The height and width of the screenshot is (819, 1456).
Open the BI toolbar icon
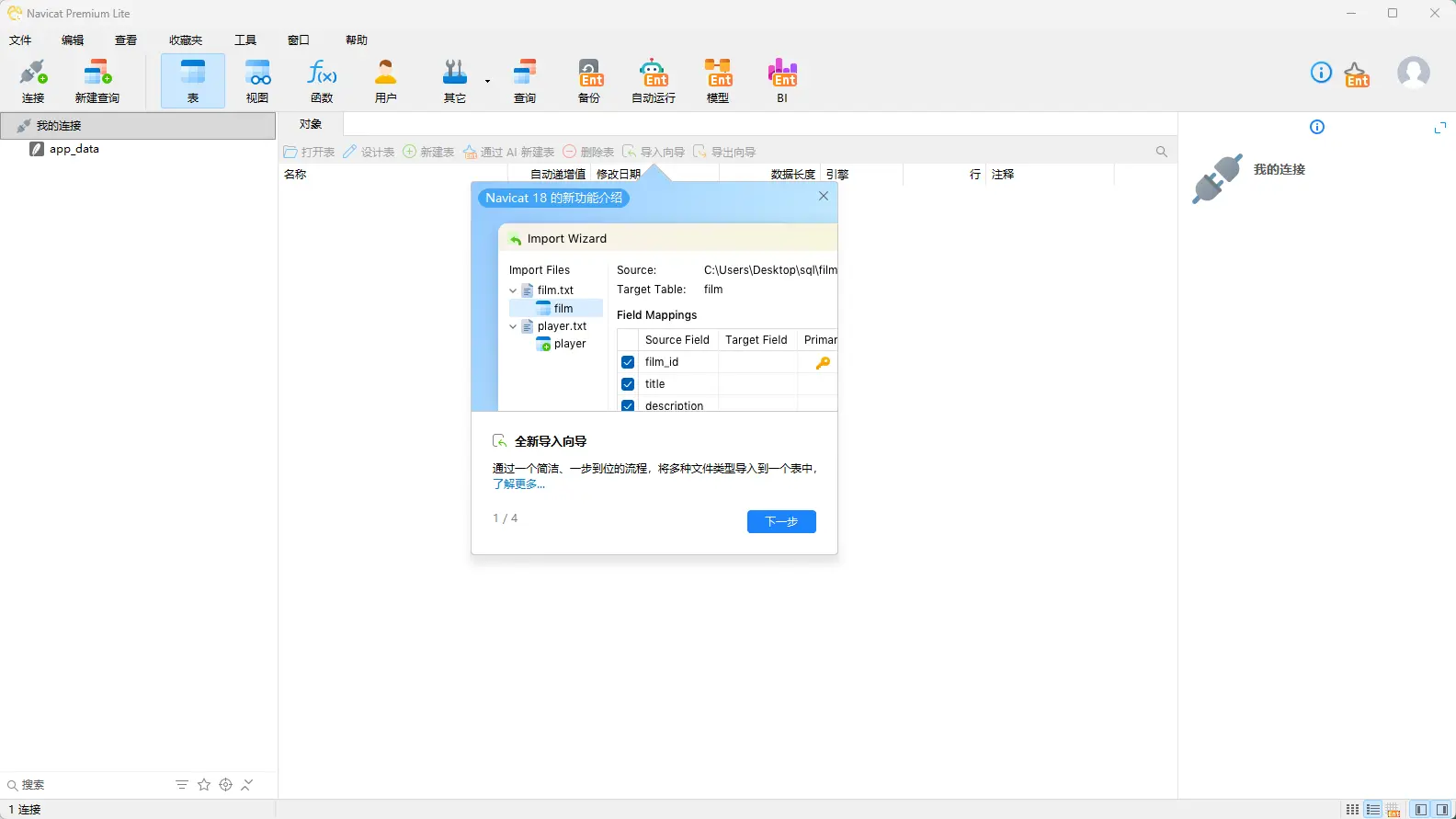click(x=782, y=81)
